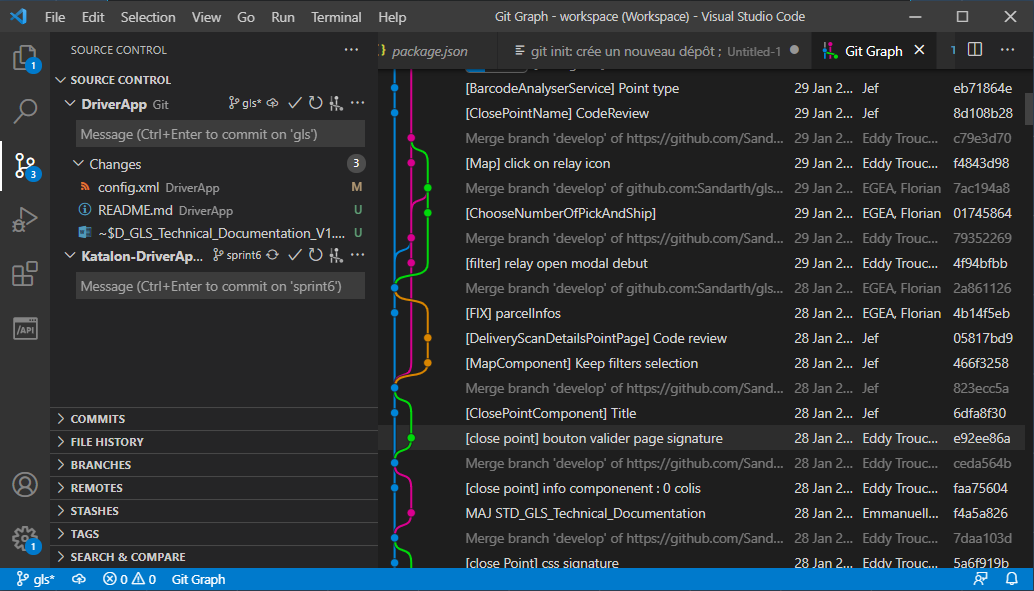Collapse the SOURCE CONTROL section
The height and width of the screenshot is (591, 1034).
(61, 80)
